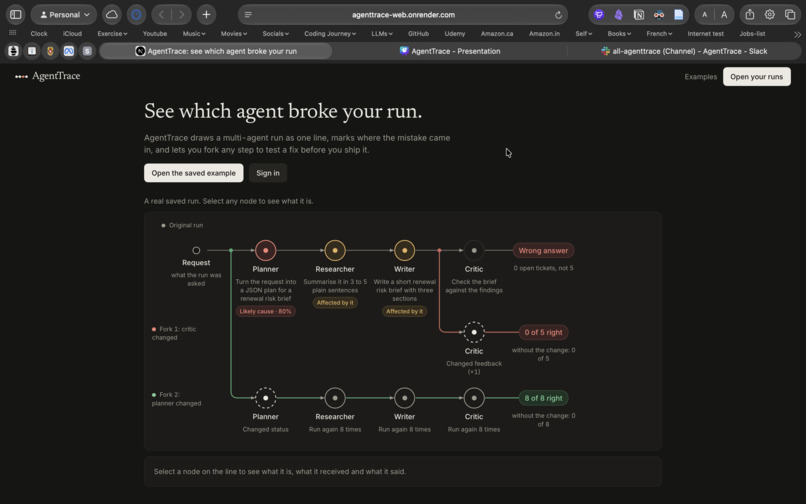Click the blue circular icon beside the cloud
Image resolution: width=806 pixels, height=504 pixels.
(136, 14)
